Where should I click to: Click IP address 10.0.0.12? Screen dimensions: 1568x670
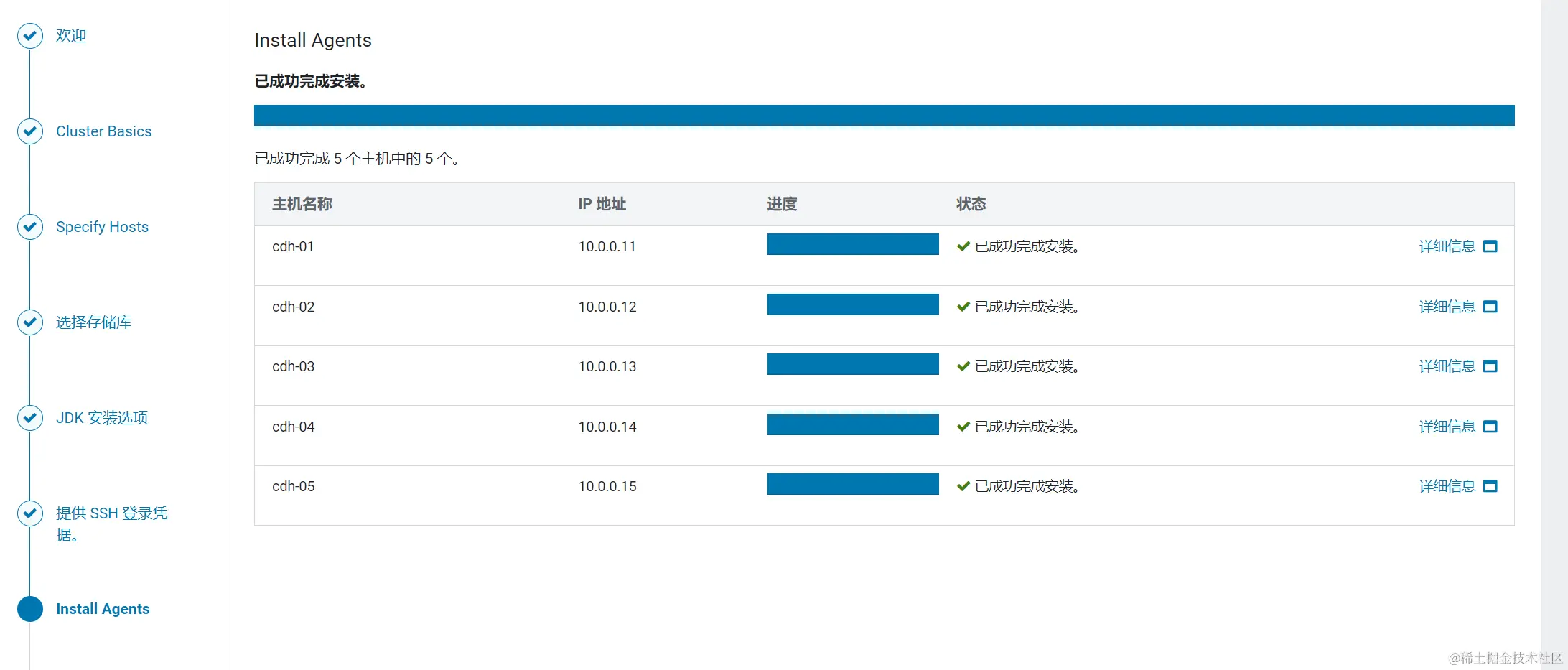pos(607,307)
